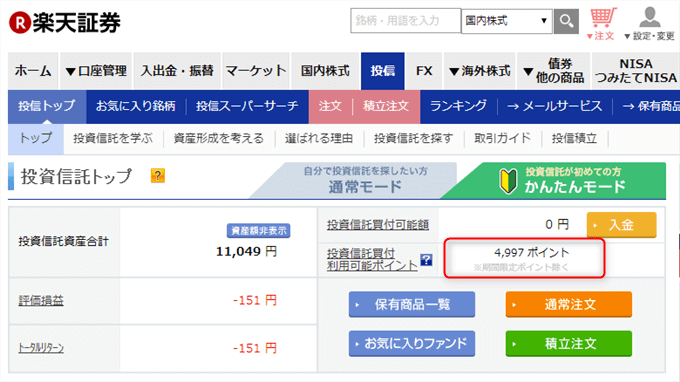Open the 投信積立 third-level tab
This screenshot has height=382, width=680.
(574, 139)
